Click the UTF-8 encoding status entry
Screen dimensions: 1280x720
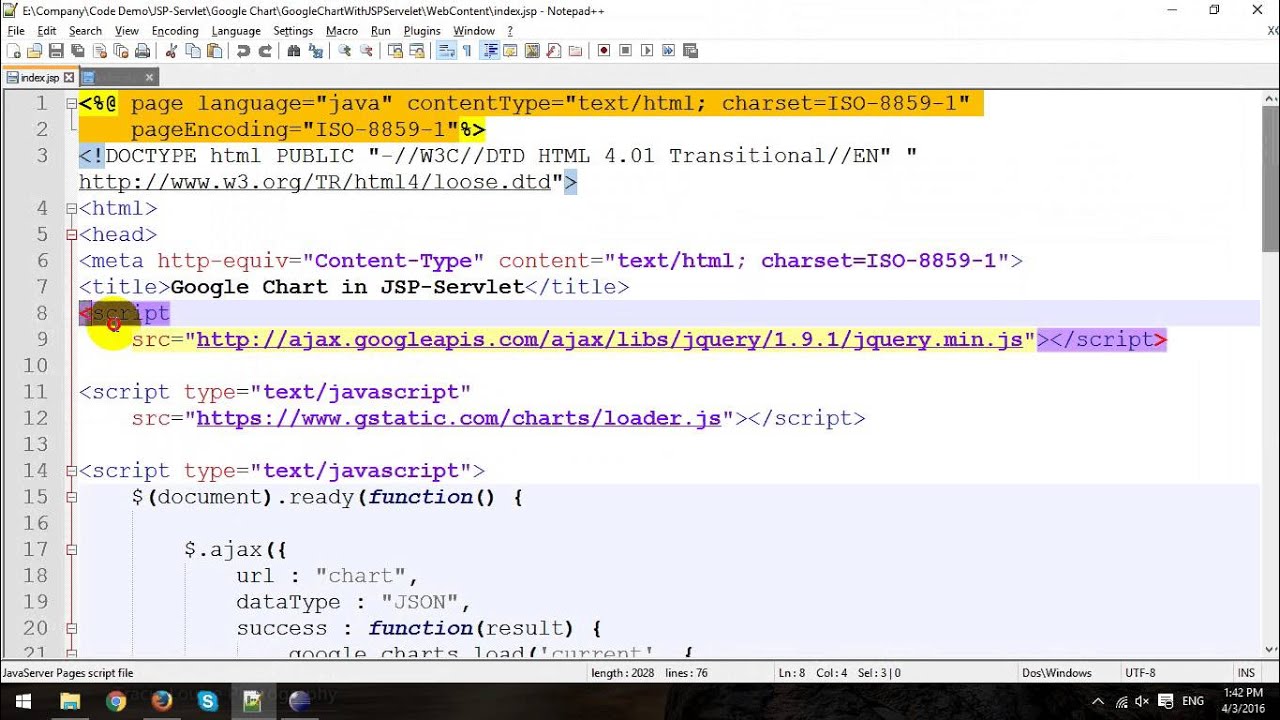[1140, 673]
